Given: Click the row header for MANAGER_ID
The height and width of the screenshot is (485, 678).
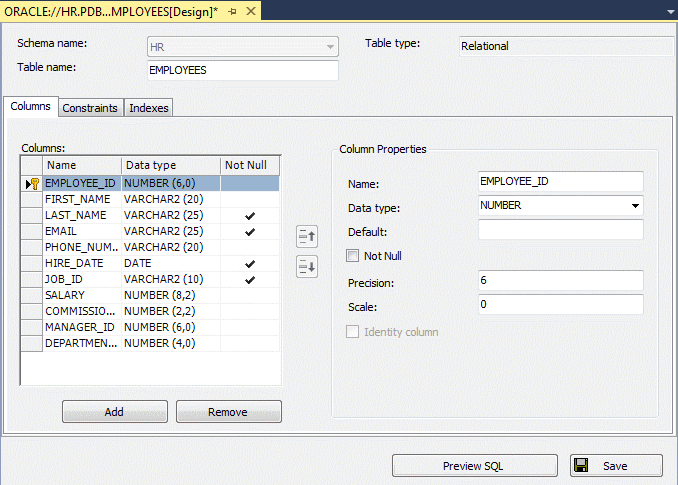Looking at the screenshot, I should 32,328.
